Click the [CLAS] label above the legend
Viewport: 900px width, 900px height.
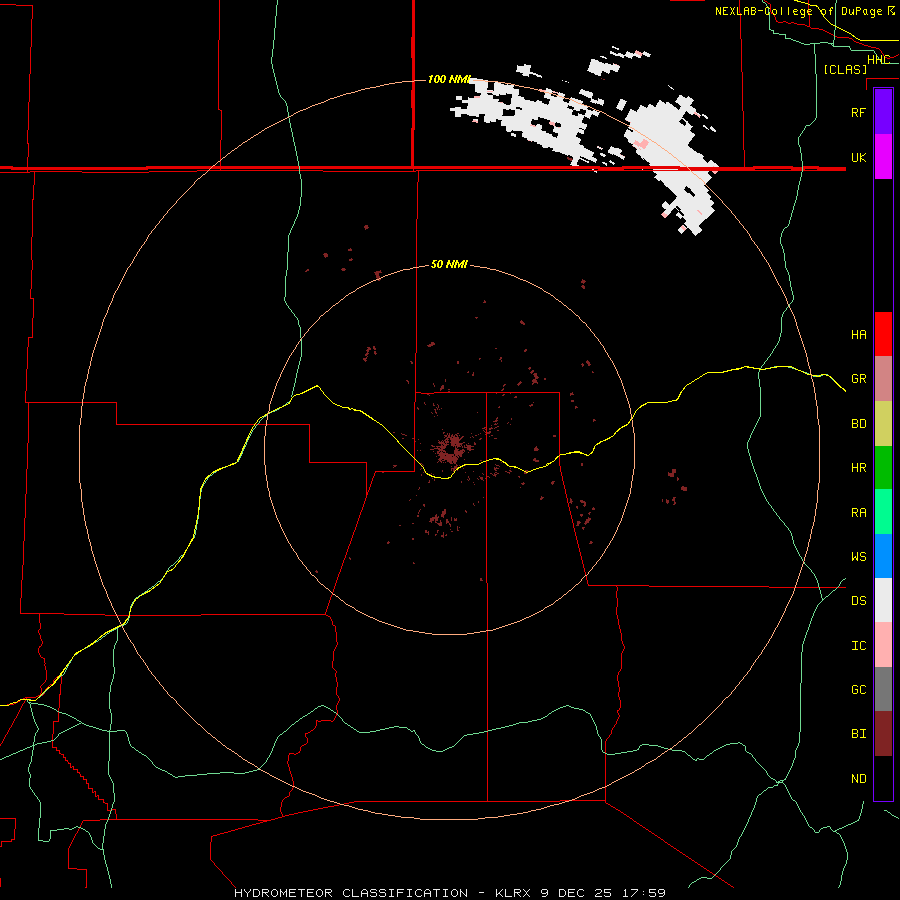(845, 69)
